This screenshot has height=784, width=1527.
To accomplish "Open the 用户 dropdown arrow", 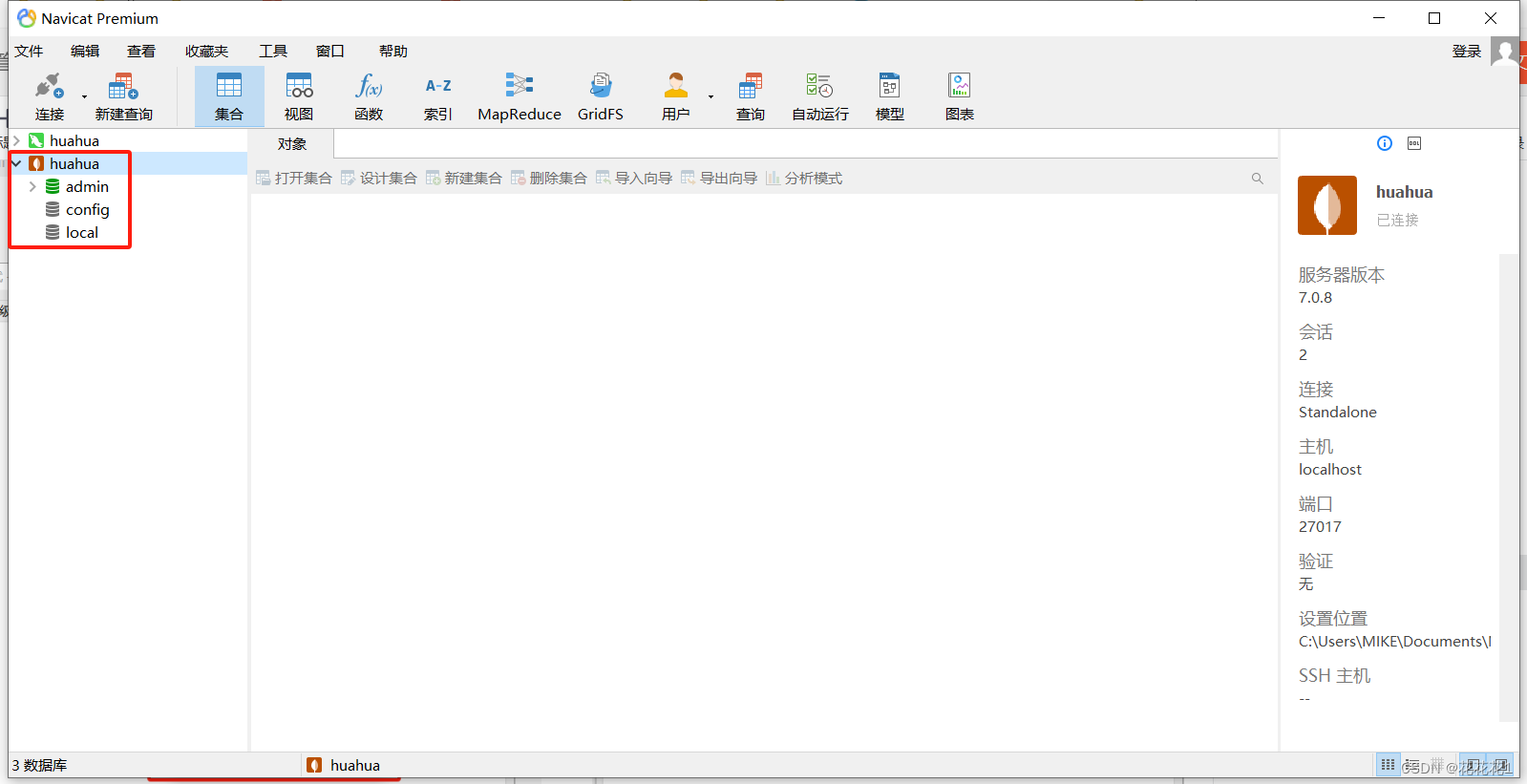I will click(710, 96).
